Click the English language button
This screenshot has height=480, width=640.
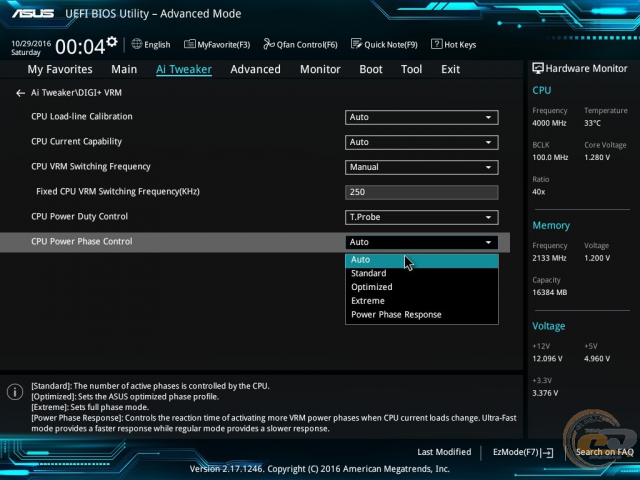click(x=157, y=44)
